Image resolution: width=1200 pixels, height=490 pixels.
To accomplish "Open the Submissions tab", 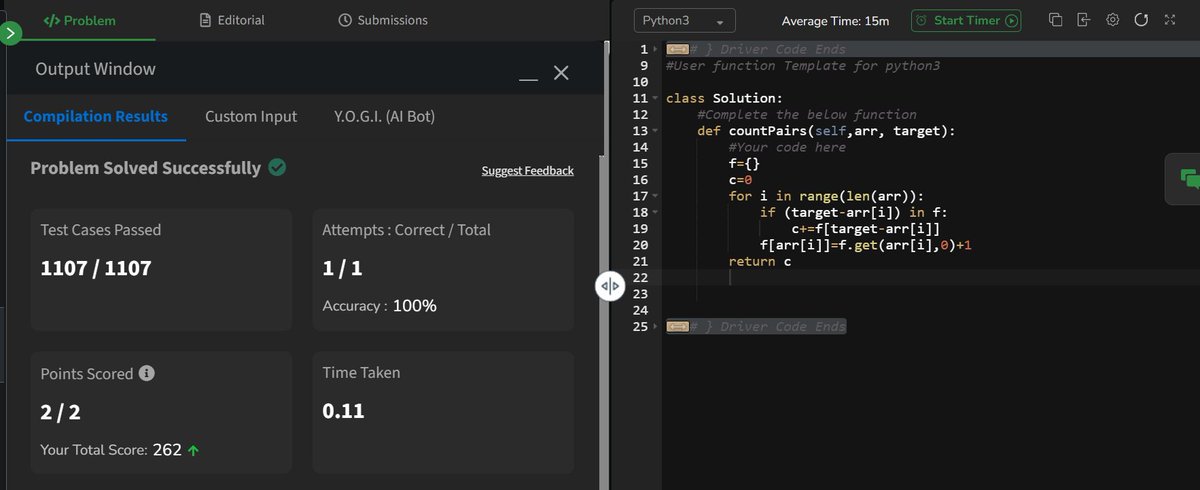I will 383,20.
